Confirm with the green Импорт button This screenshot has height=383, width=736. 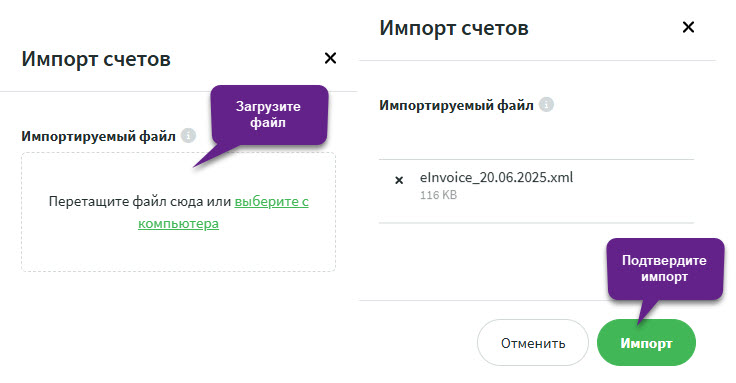[x=646, y=343]
